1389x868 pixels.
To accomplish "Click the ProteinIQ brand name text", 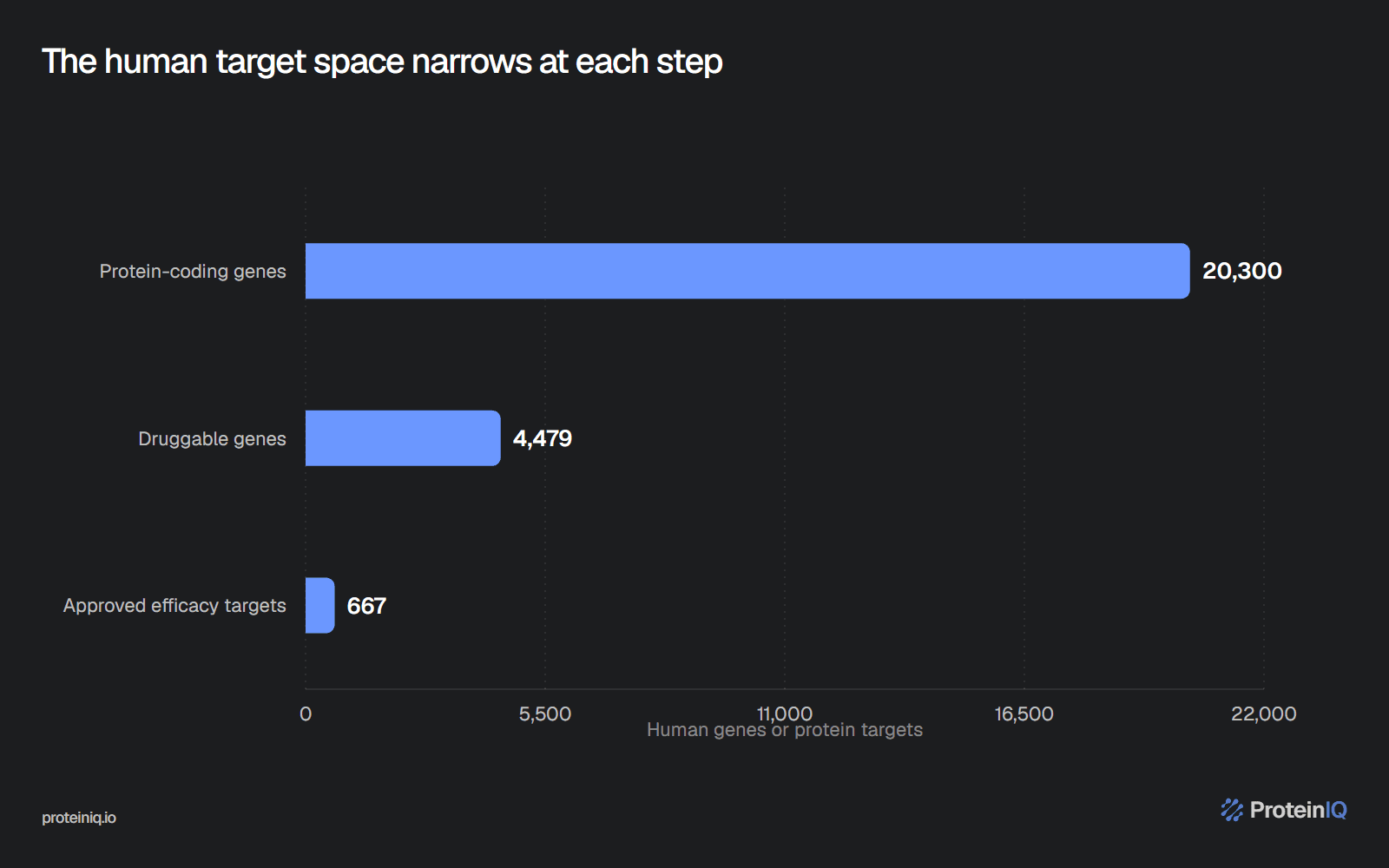I will pyautogui.click(x=1298, y=810).
